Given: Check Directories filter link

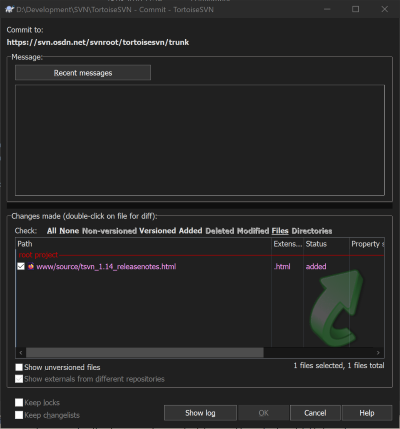Looking at the screenshot, I should (312, 231).
